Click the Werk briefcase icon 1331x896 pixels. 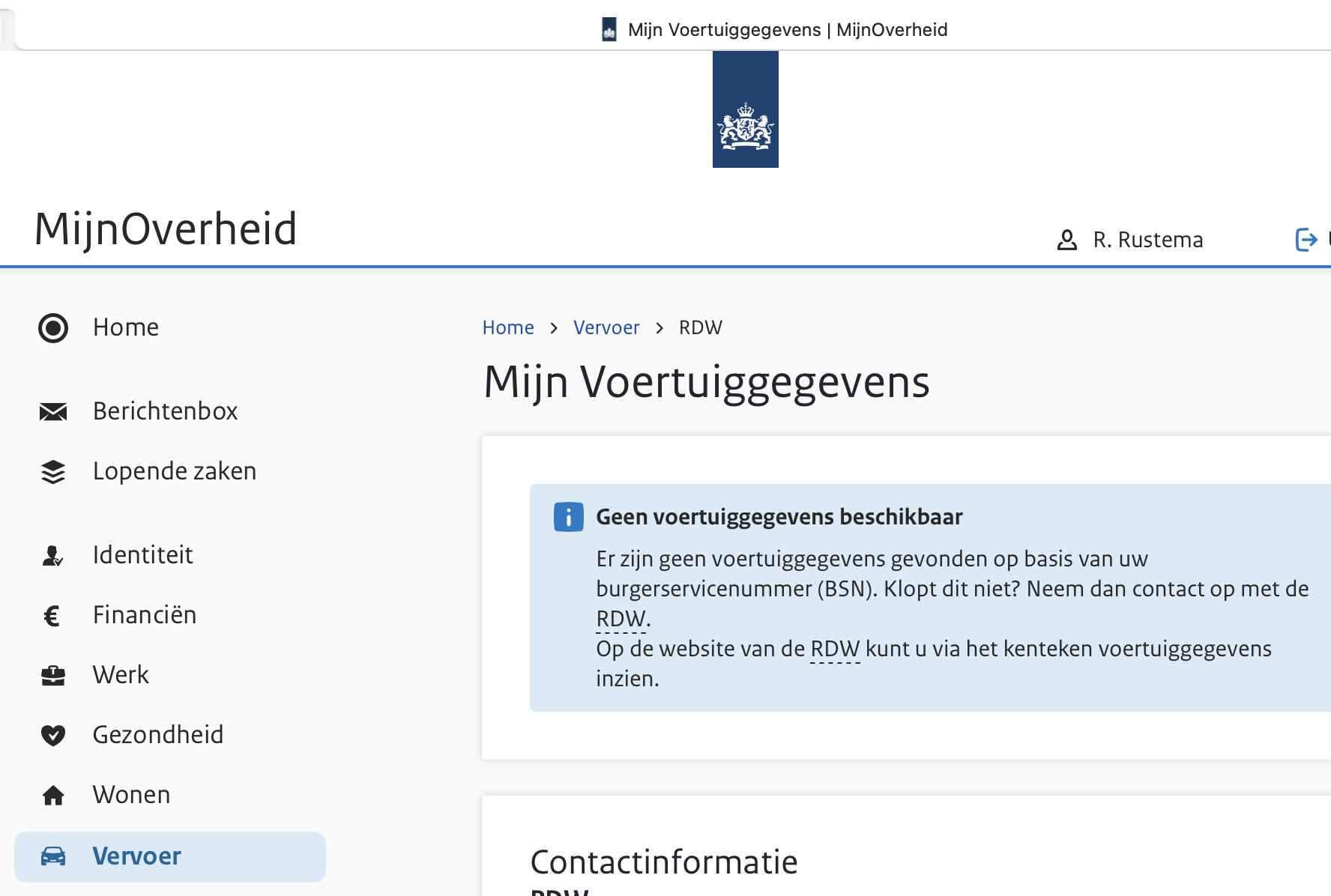[53, 676]
